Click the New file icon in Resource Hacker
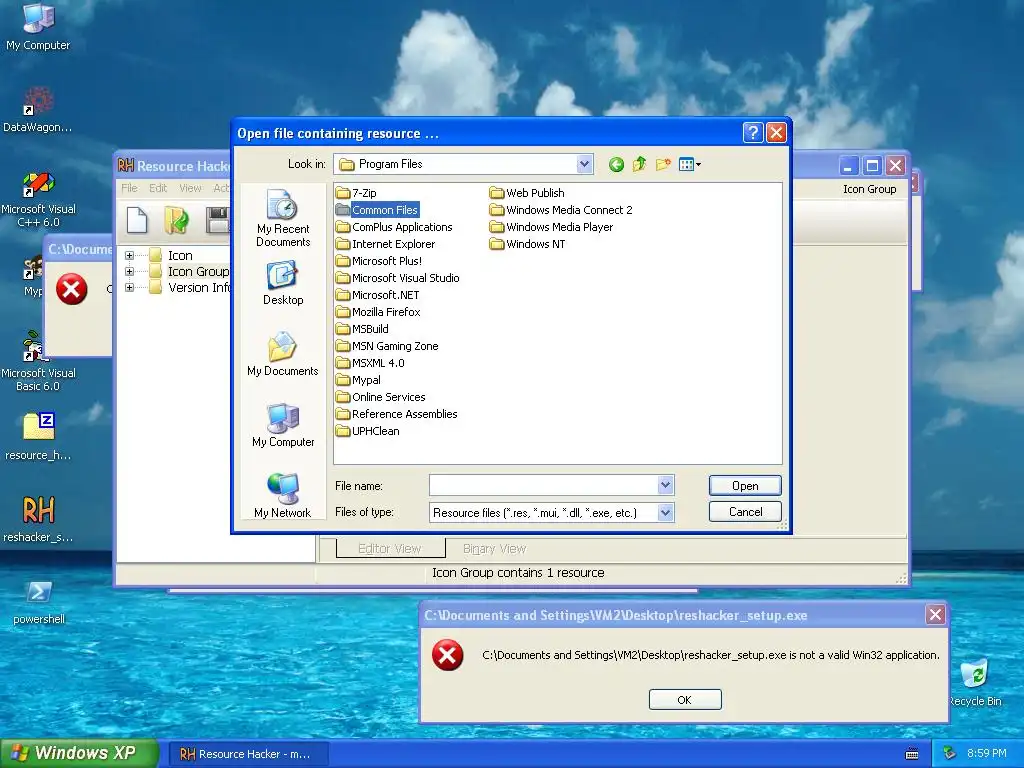This screenshot has width=1024, height=768. point(136,220)
